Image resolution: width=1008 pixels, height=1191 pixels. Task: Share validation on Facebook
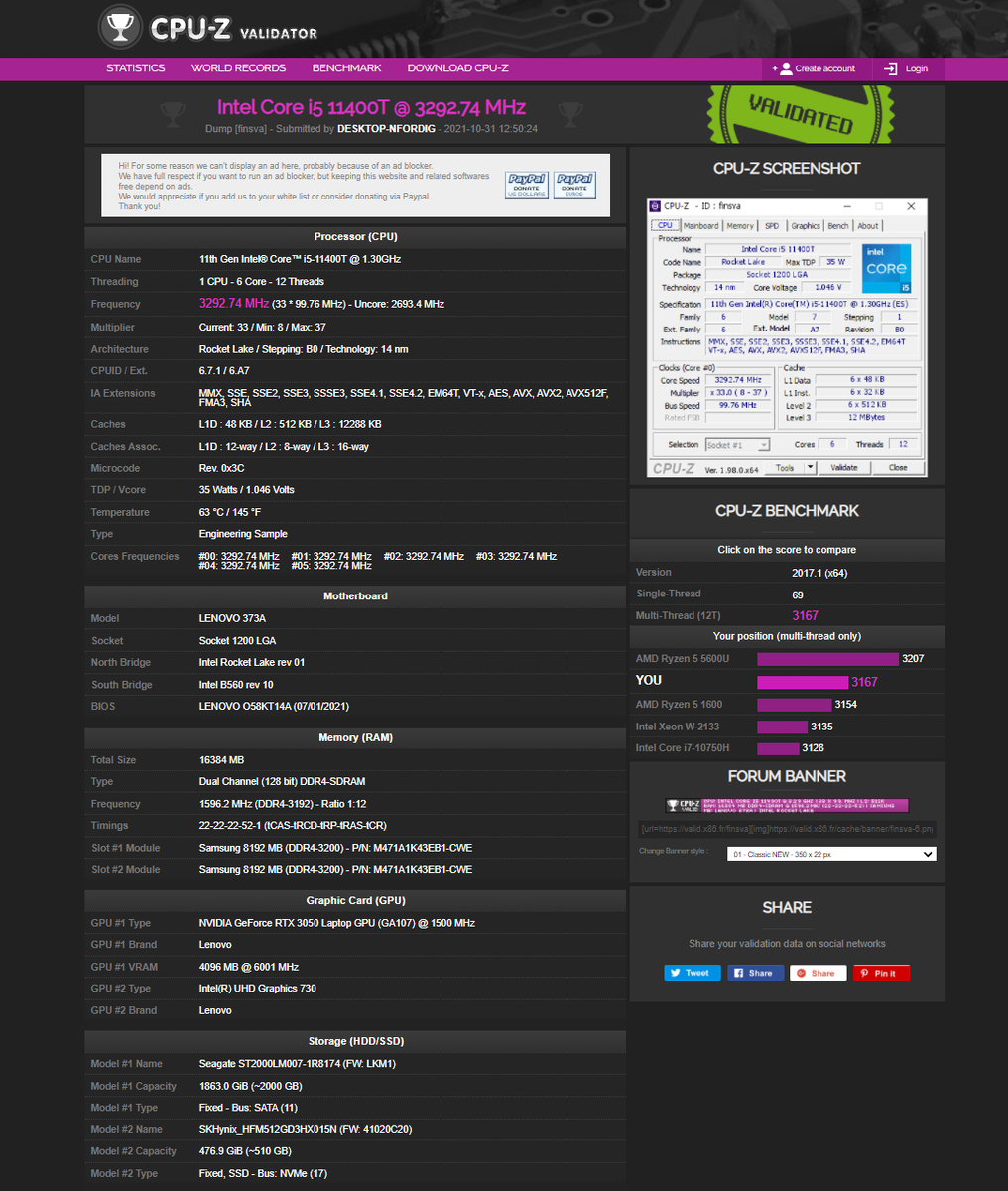[755, 973]
